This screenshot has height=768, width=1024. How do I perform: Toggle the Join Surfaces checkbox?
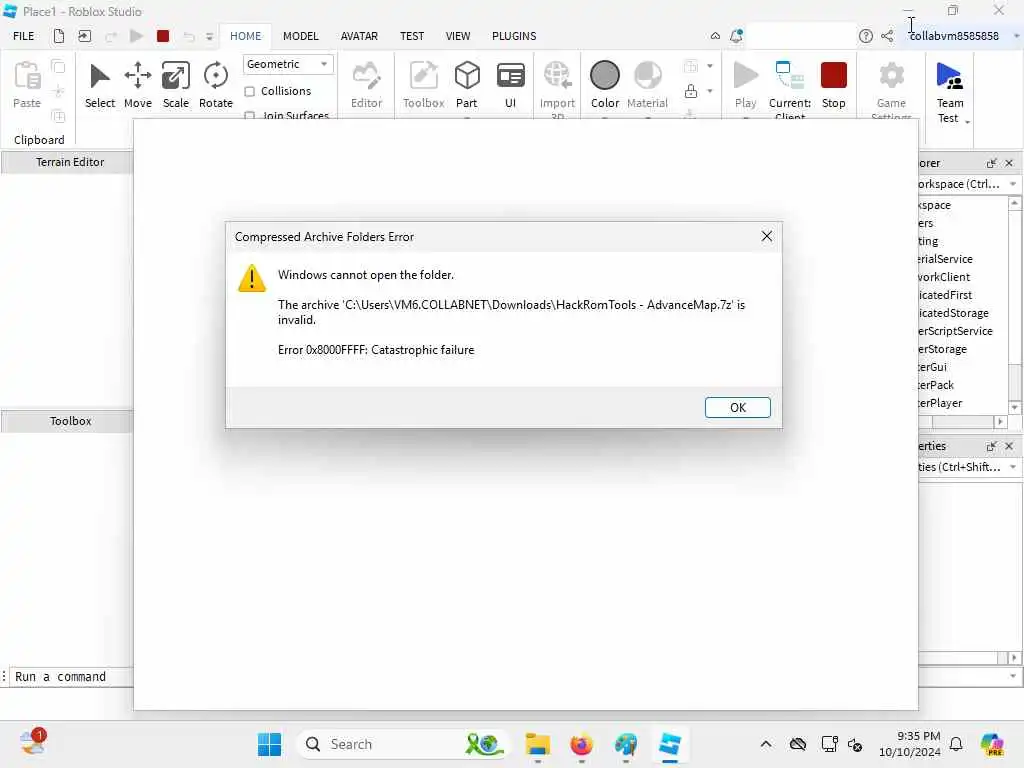(249, 116)
